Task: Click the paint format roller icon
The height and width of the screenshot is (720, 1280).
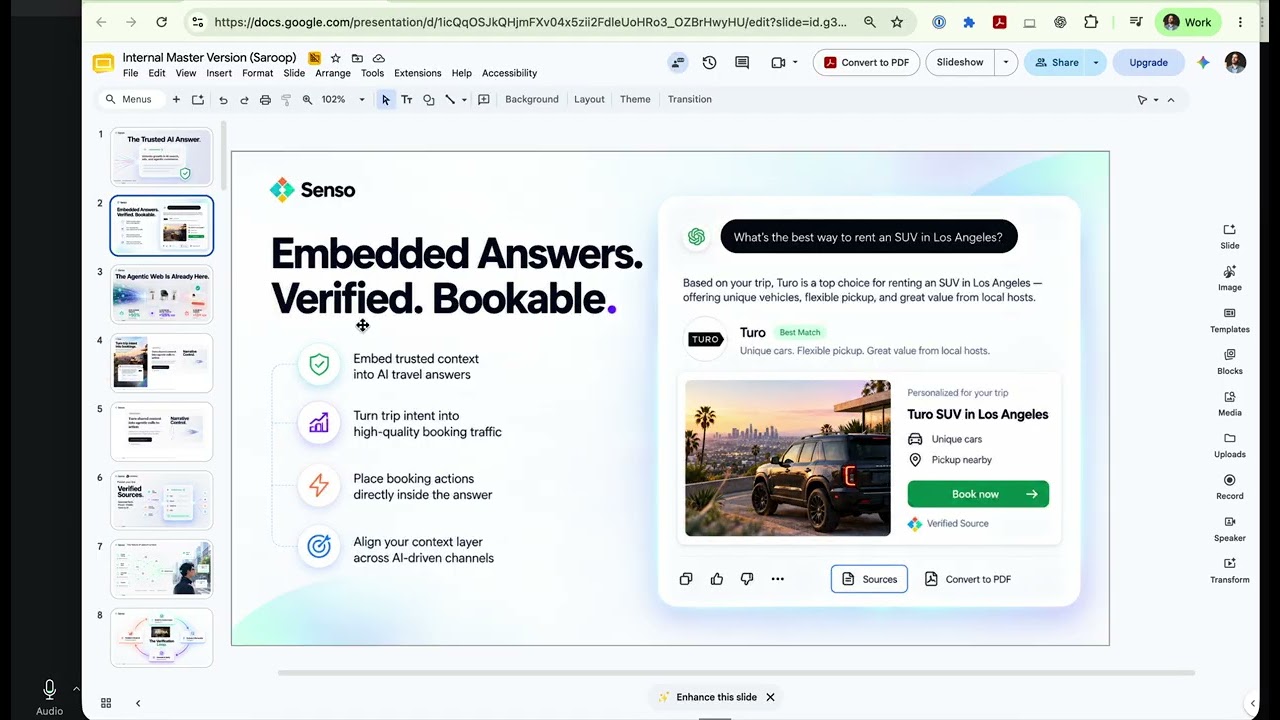Action: (286, 100)
